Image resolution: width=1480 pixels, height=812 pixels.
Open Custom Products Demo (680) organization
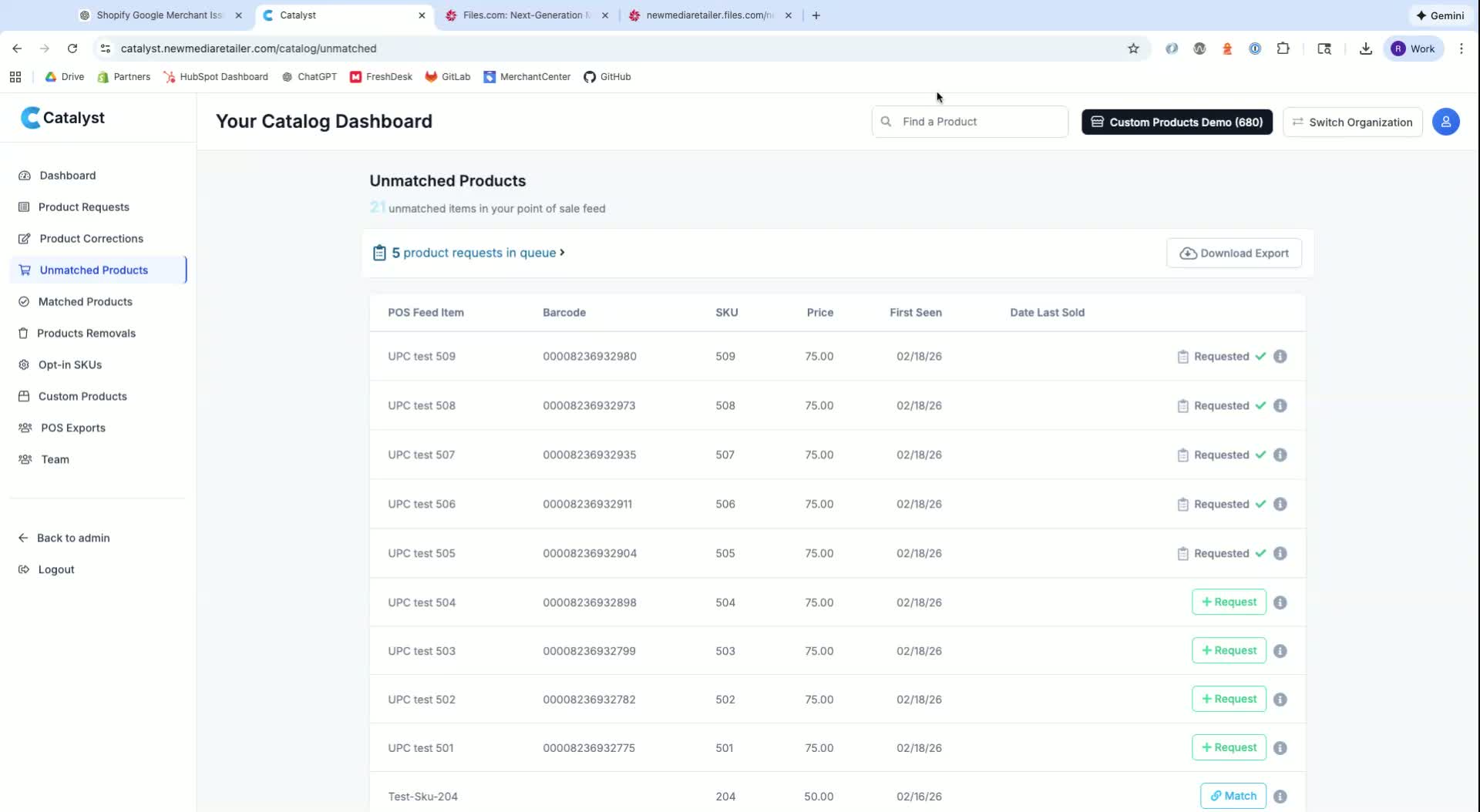pos(1176,122)
